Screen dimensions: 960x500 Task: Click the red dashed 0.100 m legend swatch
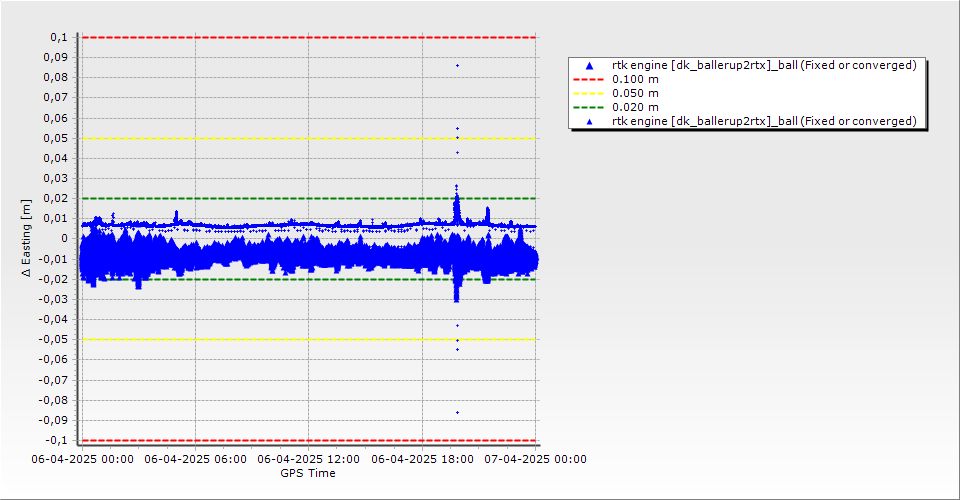(588, 80)
